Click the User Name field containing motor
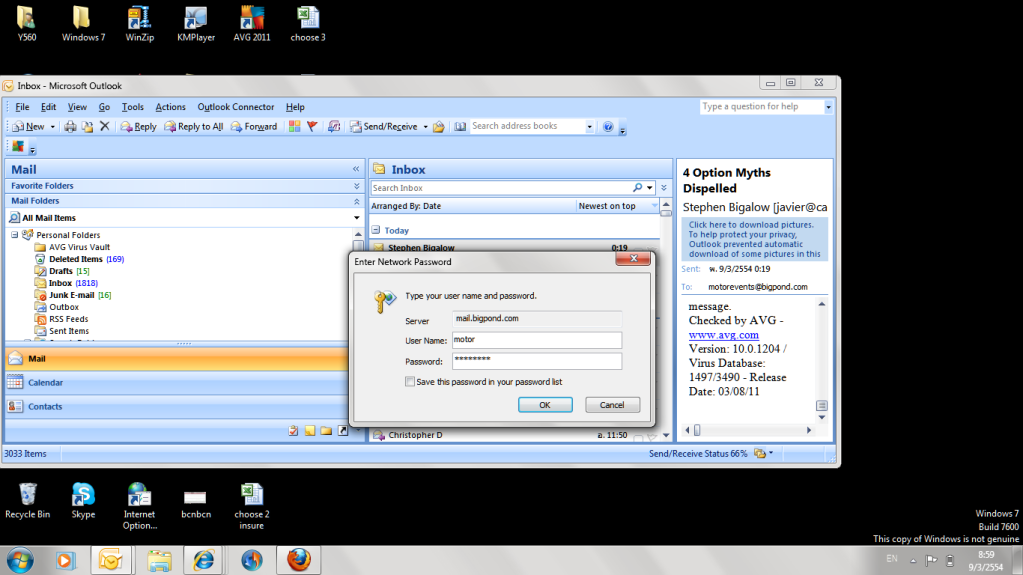 pos(537,340)
